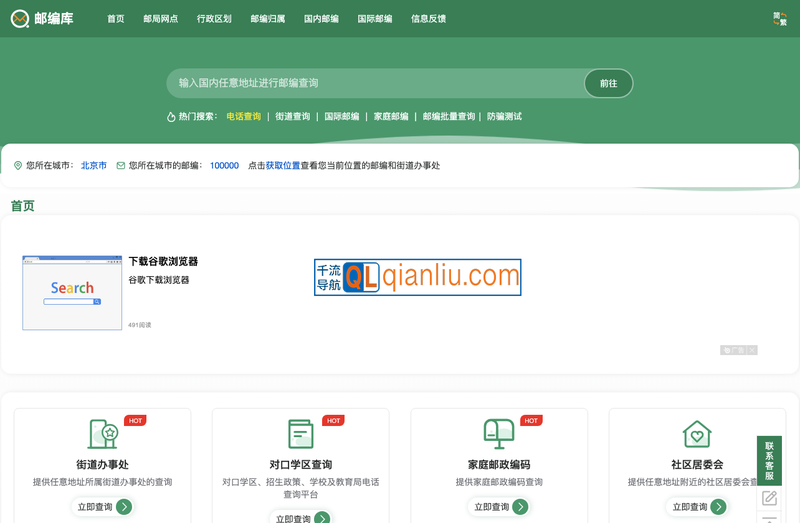The height and width of the screenshot is (523, 800).
Task: Open the feedback edit pencil icon
Action: click(x=769, y=498)
